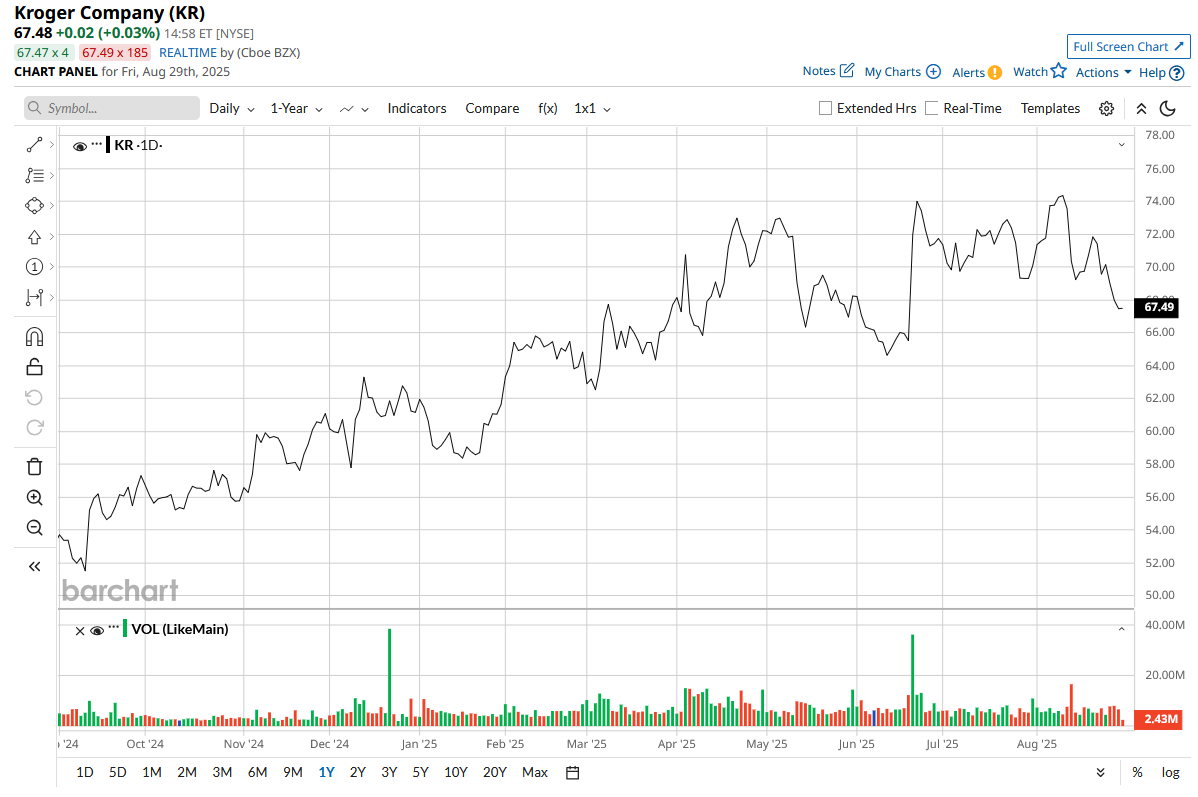Image resolution: width=1198 pixels, height=797 pixels.
Task: Add to My Charts plus icon
Action: [934, 71]
